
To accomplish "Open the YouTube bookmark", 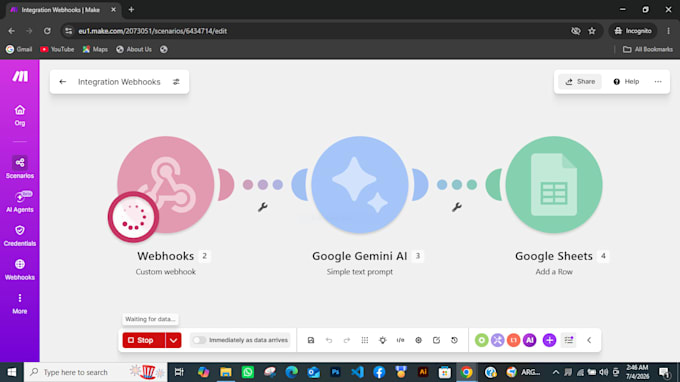I will (x=57, y=49).
